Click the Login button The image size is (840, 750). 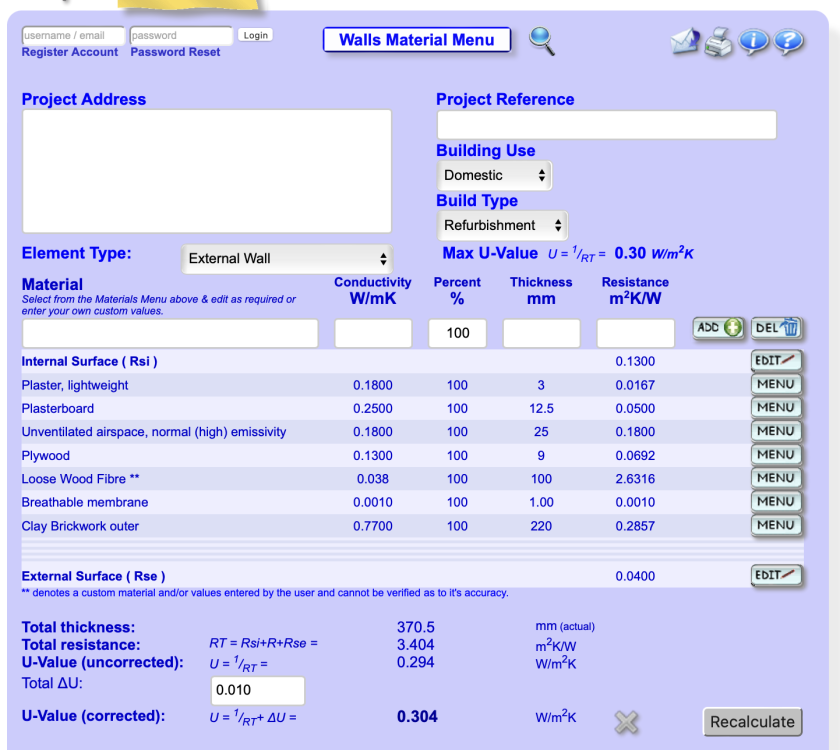(x=255, y=35)
